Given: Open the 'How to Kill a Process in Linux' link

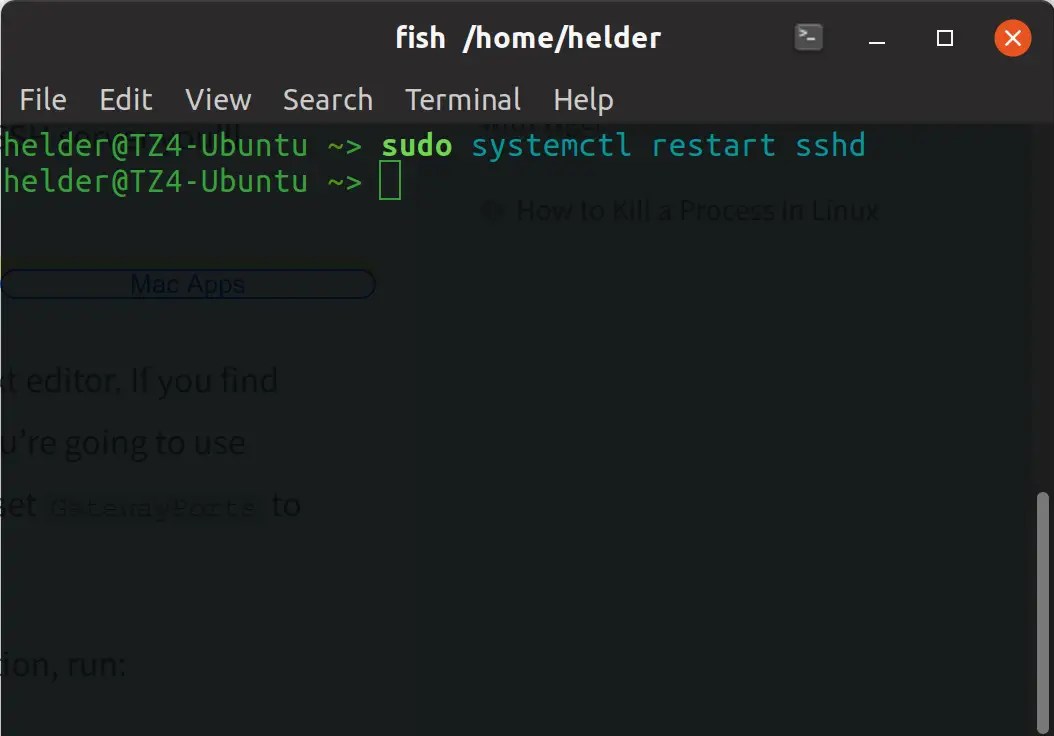Looking at the screenshot, I should point(697,210).
